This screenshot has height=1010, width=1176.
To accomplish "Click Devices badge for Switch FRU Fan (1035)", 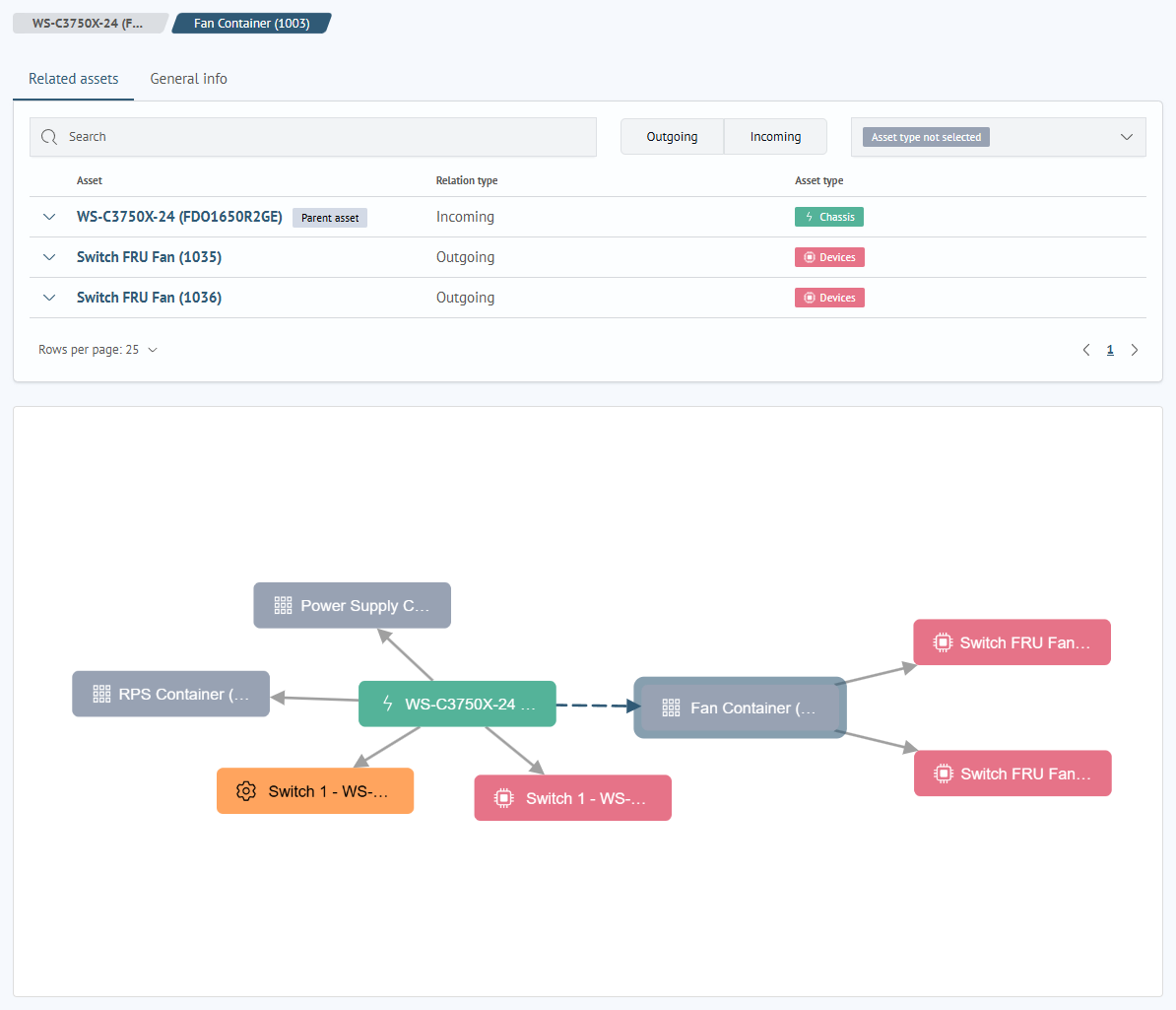I will [829, 257].
